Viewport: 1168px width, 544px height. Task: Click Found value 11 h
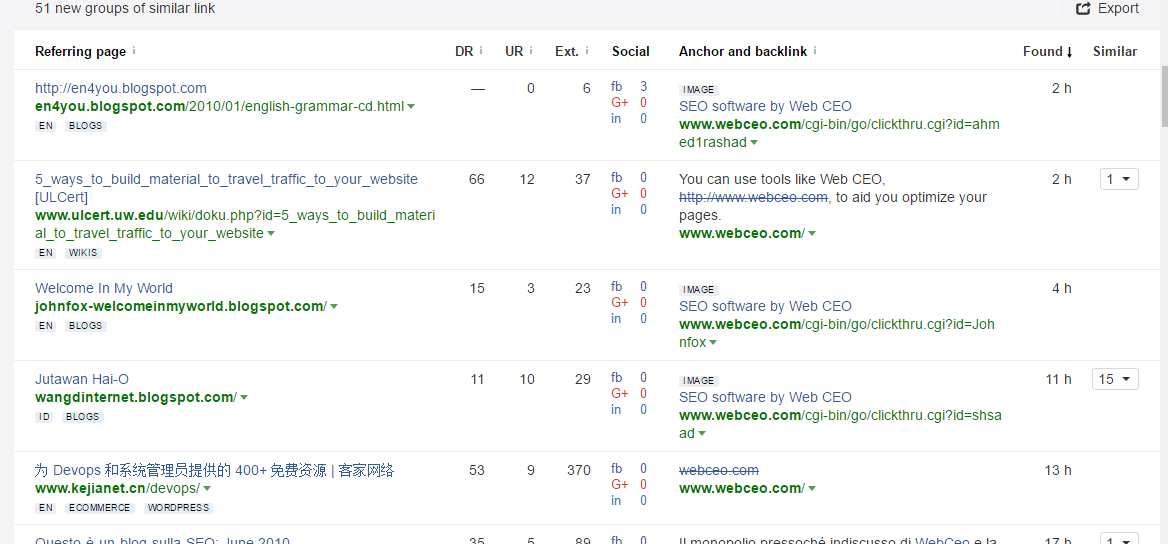tap(1058, 379)
